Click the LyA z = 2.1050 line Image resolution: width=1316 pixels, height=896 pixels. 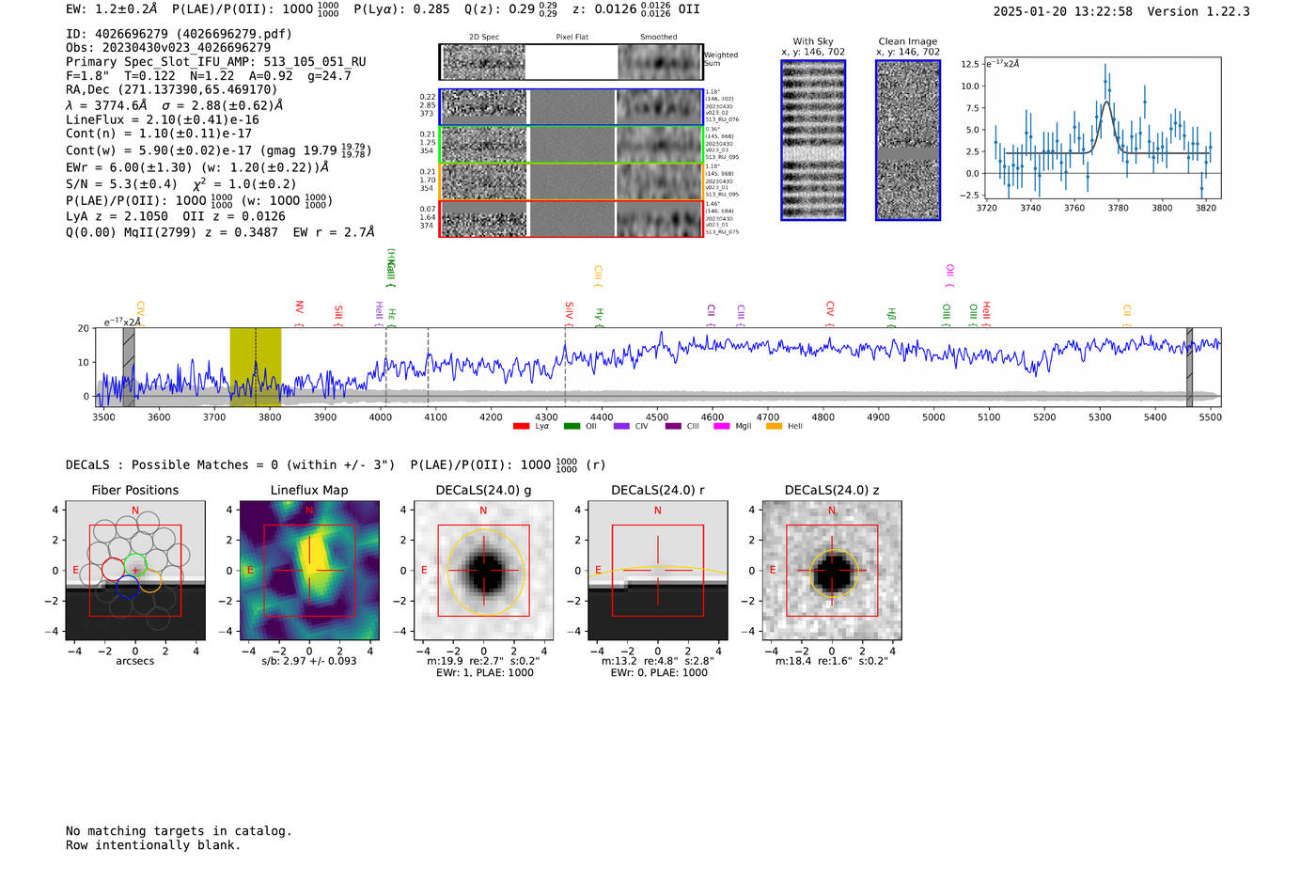click(176, 216)
